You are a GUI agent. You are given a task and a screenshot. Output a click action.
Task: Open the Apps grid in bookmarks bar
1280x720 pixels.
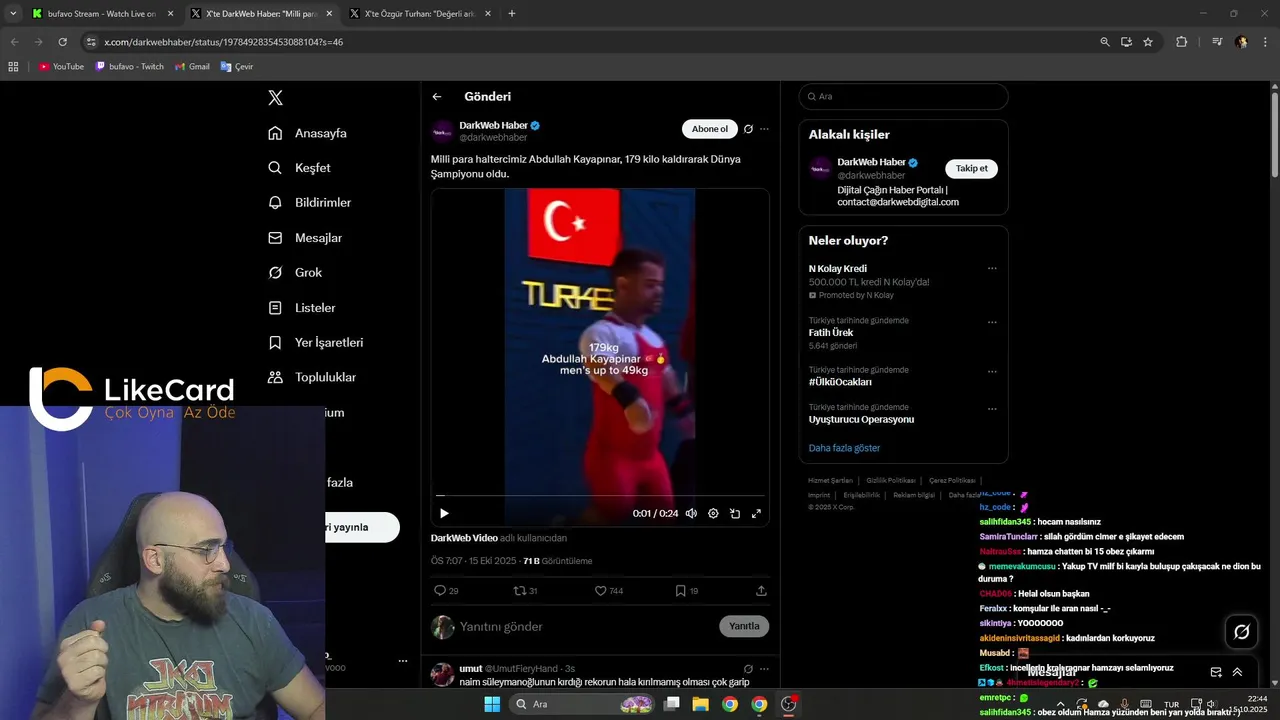pos(13,67)
